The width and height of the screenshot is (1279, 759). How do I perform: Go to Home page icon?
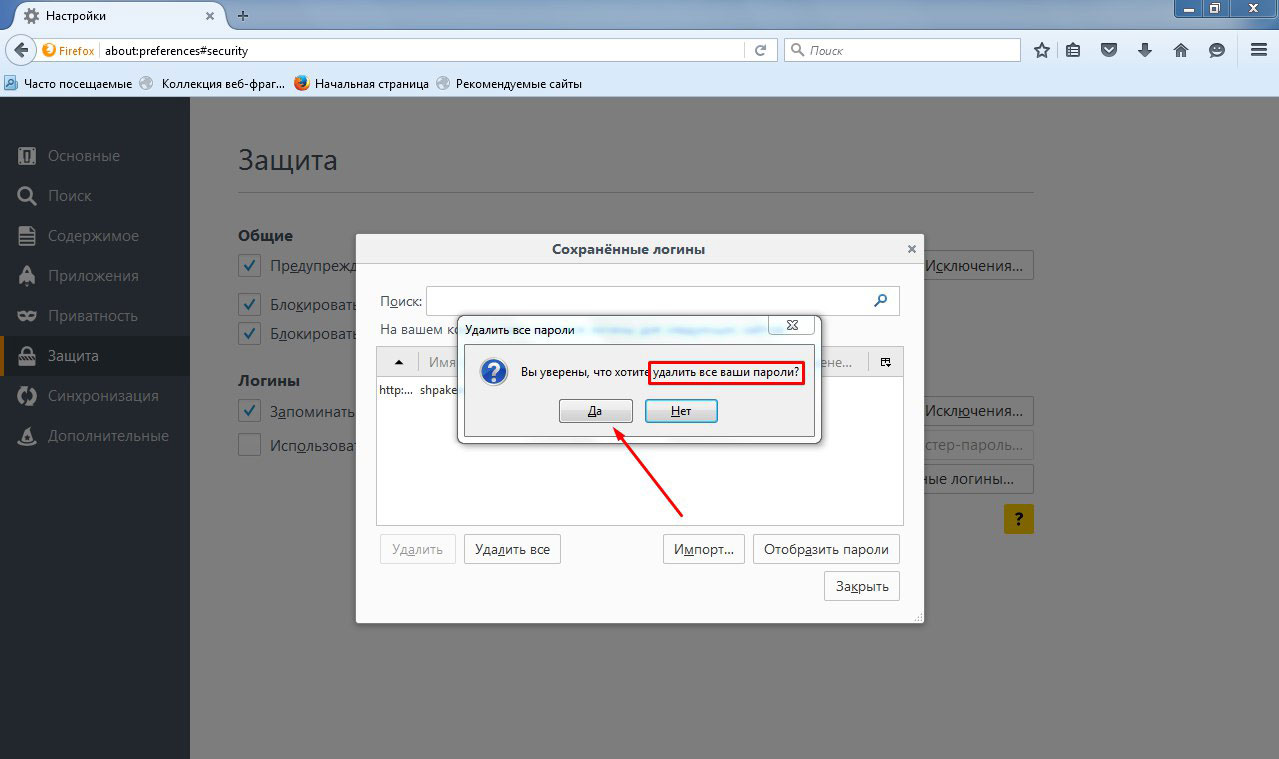[x=1181, y=50]
